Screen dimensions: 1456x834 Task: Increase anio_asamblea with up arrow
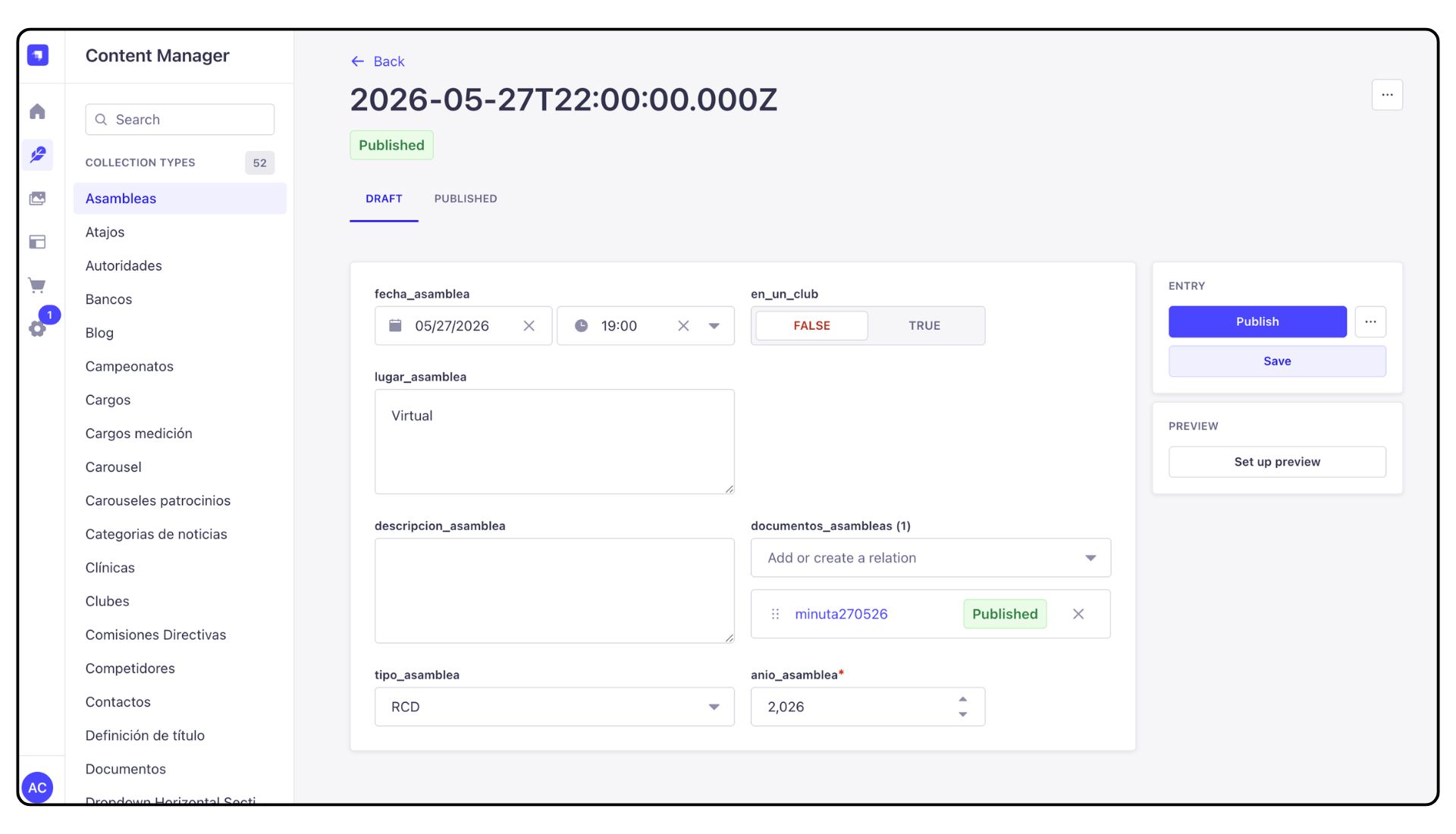(x=962, y=699)
